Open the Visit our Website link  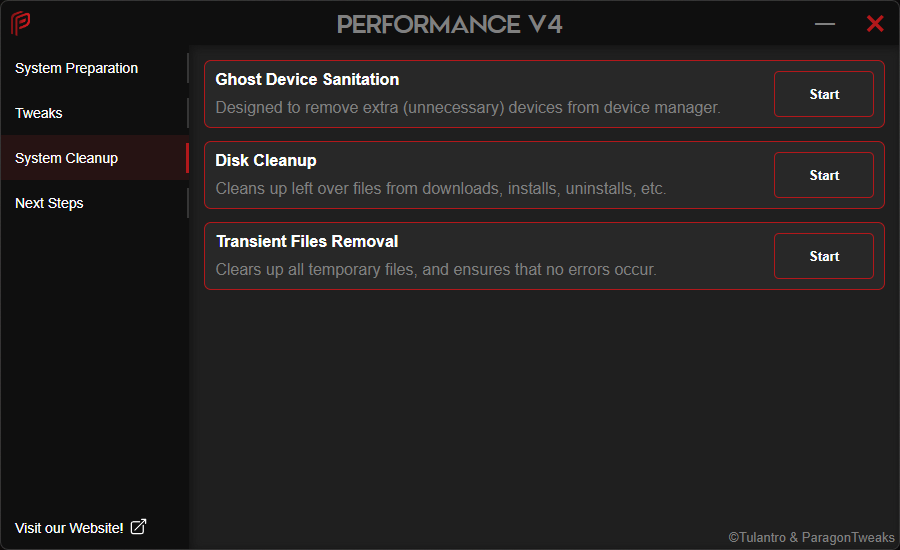[x=69, y=527]
